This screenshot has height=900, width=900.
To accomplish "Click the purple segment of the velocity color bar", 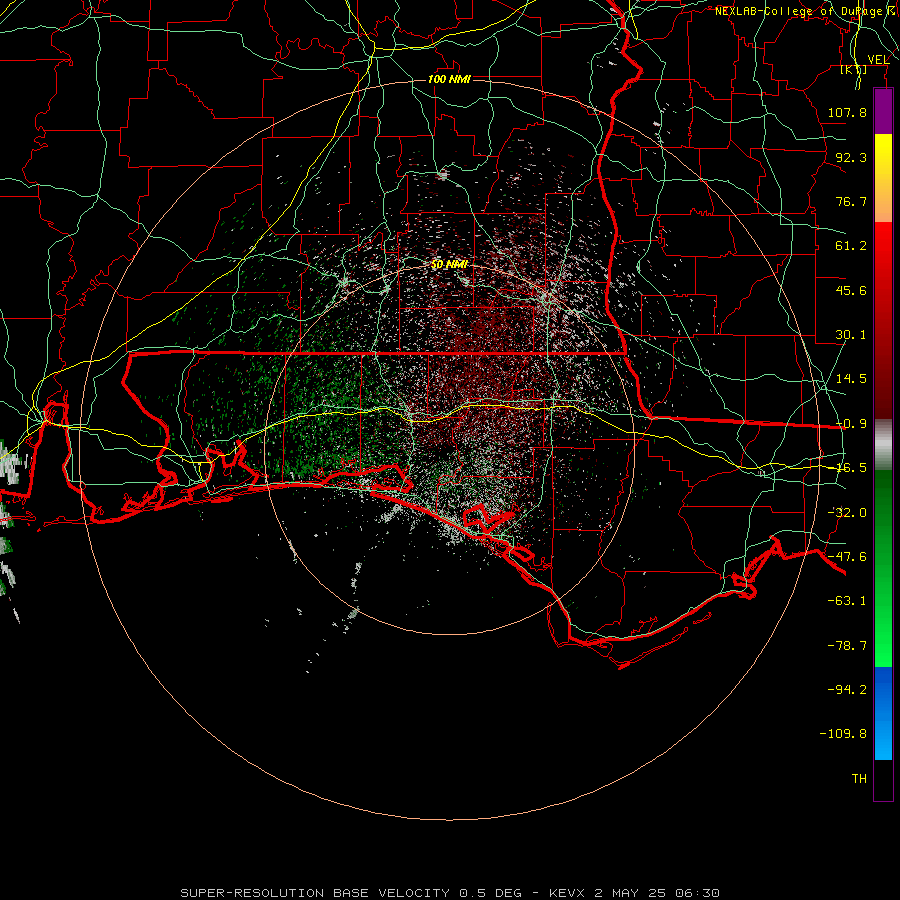I will (883, 111).
